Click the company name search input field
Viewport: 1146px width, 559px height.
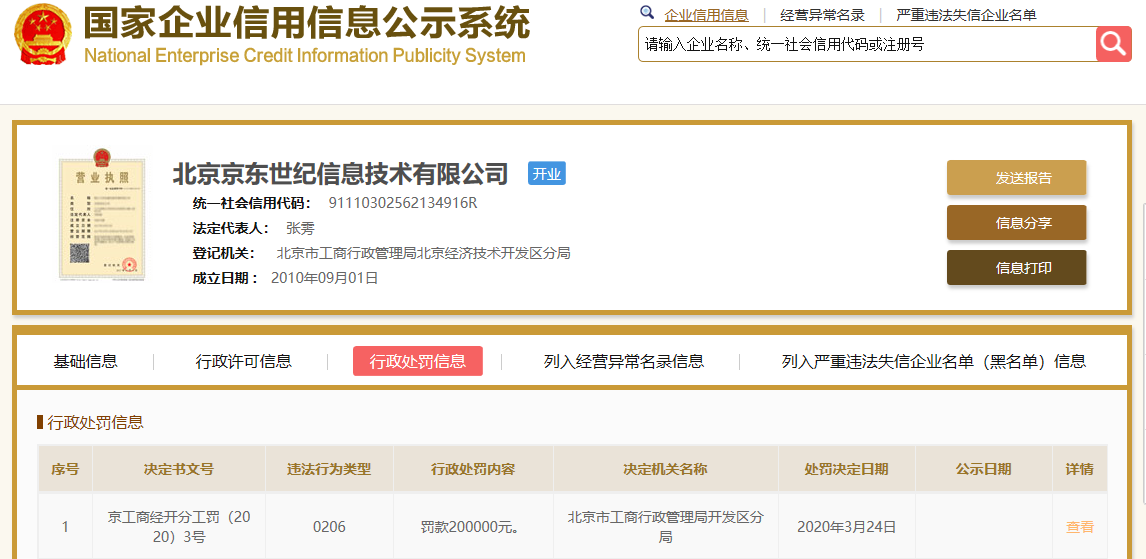coord(867,44)
